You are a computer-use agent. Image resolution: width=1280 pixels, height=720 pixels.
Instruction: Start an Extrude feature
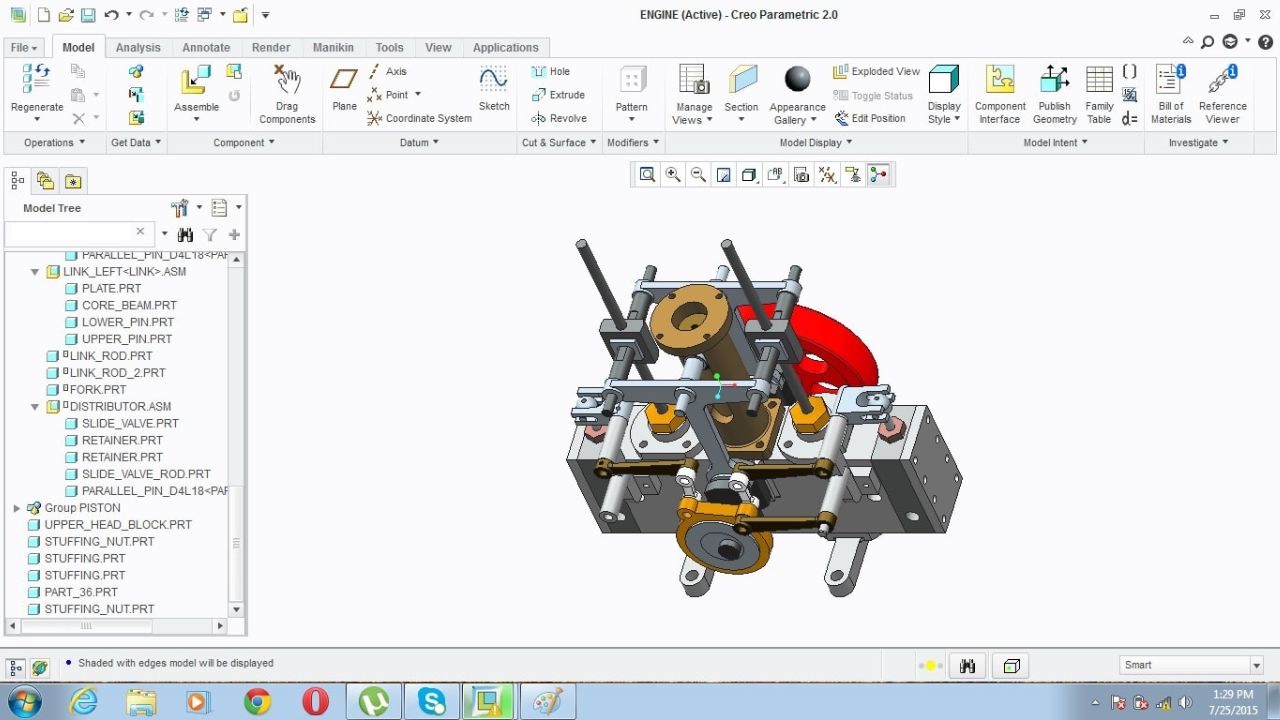tap(559, 94)
